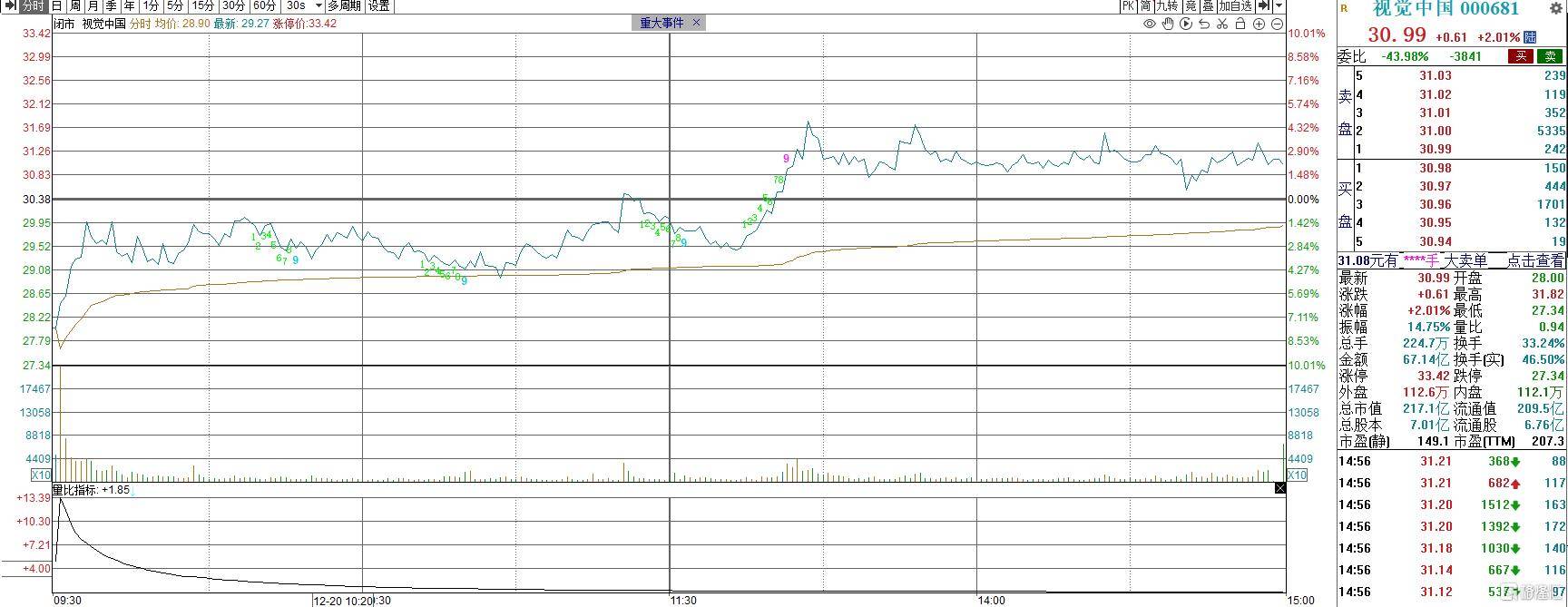Close the 量比指标 indicator panel
The width and height of the screenshot is (1568, 607).
(x=1279, y=488)
